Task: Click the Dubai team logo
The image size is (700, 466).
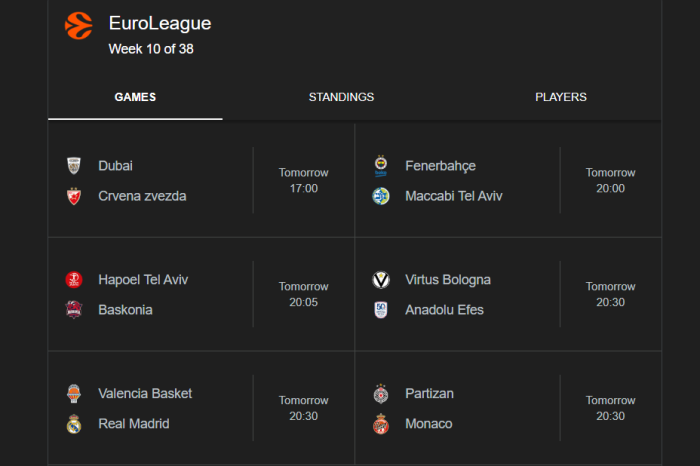Action: [73, 166]
